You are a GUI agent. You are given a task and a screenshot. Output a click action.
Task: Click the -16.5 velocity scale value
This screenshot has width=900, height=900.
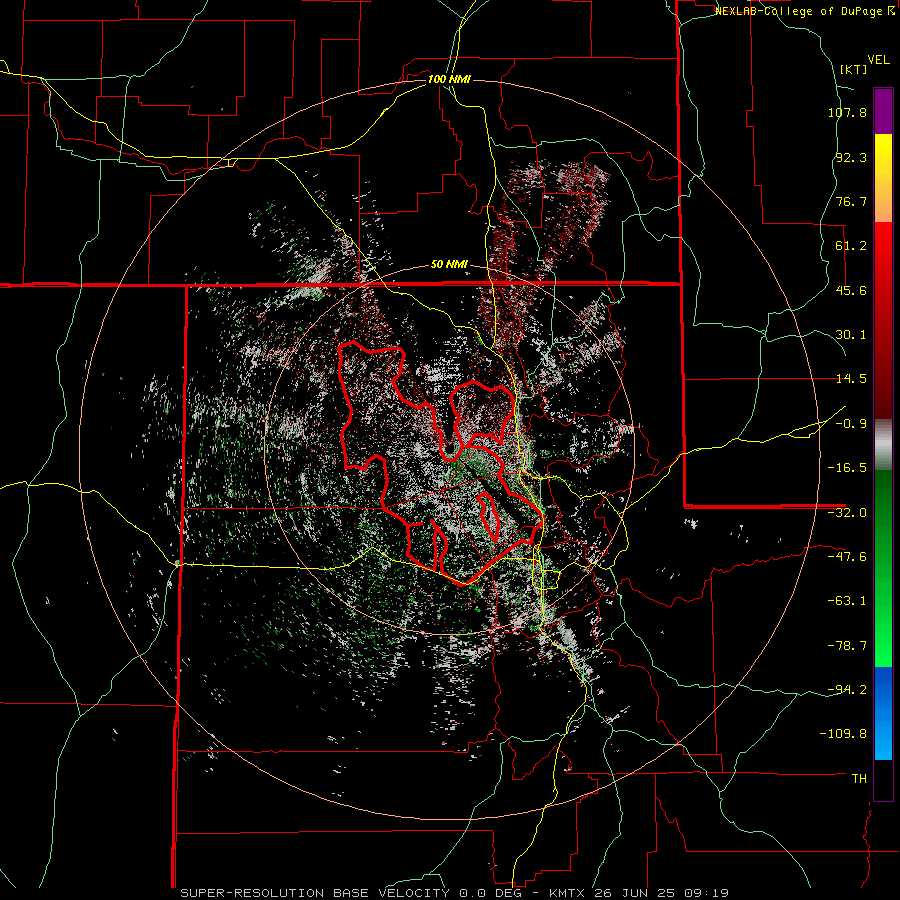click(847, 468)
